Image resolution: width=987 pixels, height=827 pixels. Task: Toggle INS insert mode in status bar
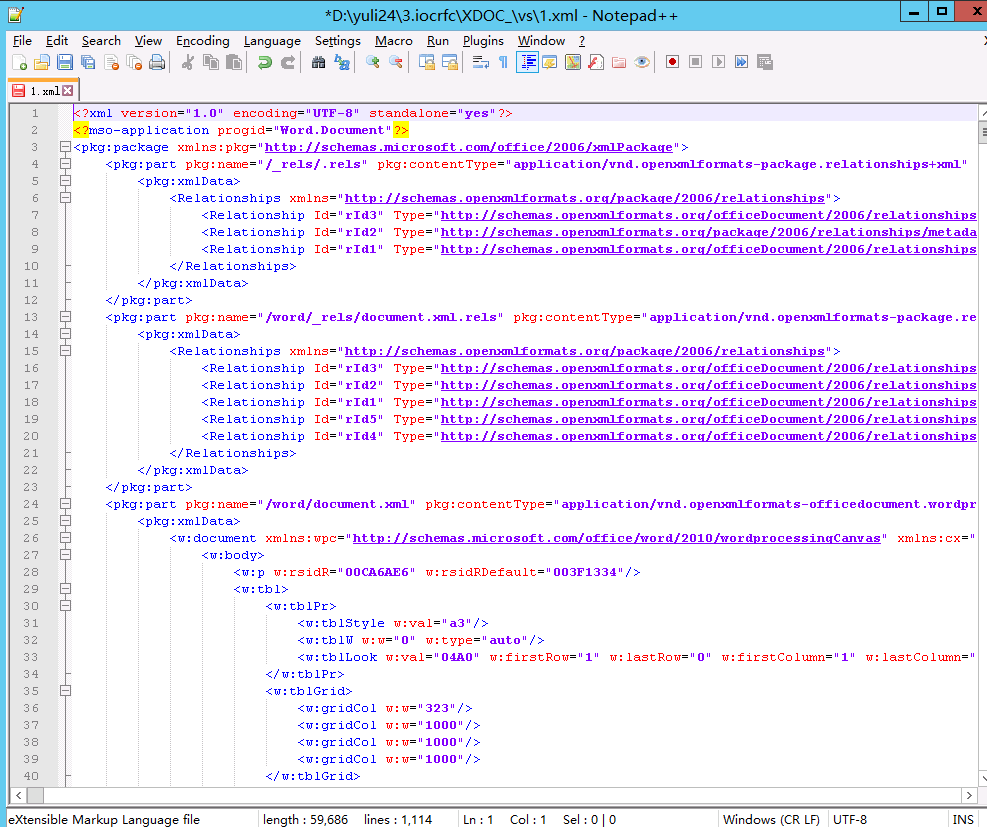point(963,819)
